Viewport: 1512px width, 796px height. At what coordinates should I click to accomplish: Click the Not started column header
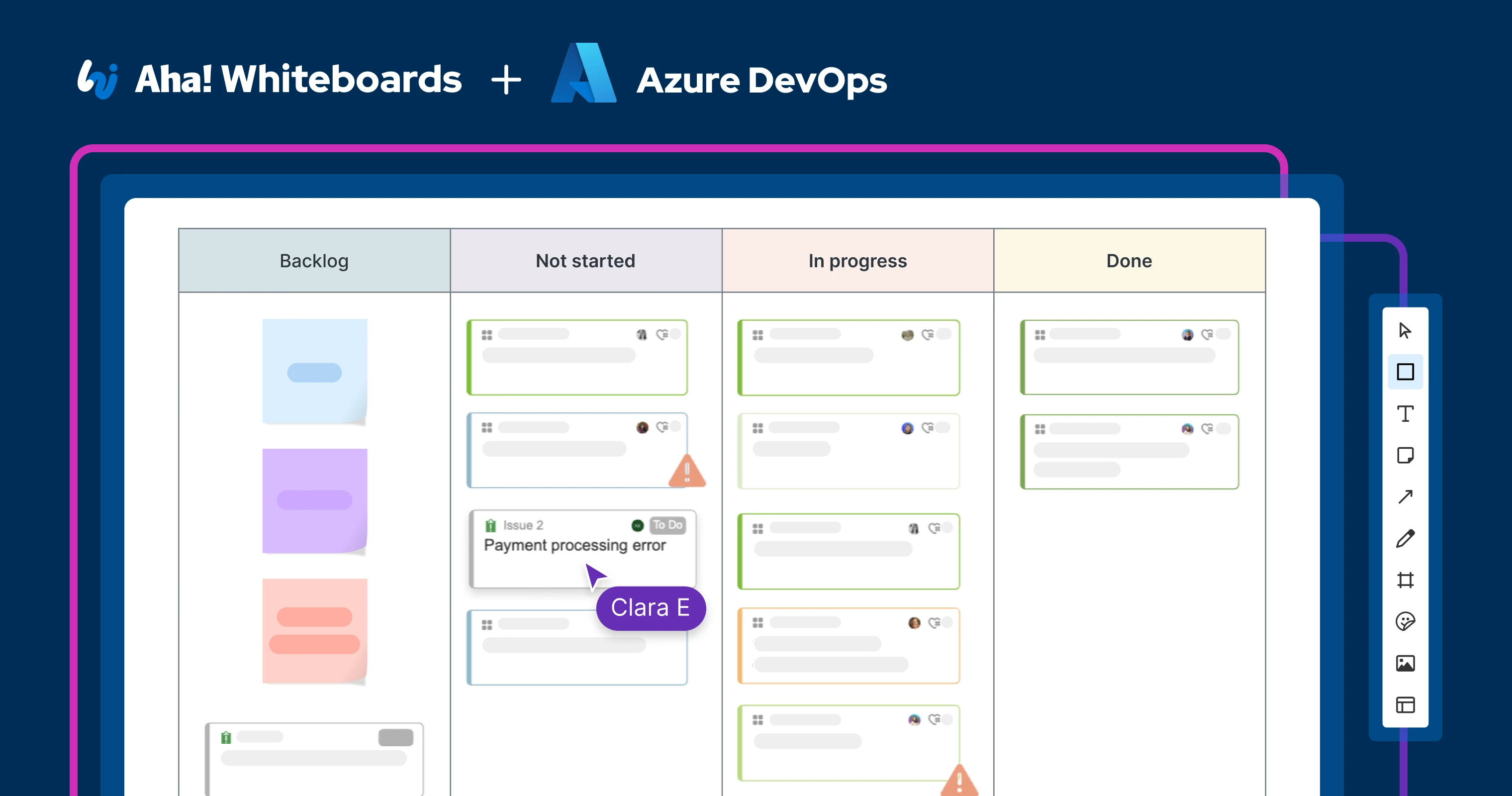(x=585, y=261)
